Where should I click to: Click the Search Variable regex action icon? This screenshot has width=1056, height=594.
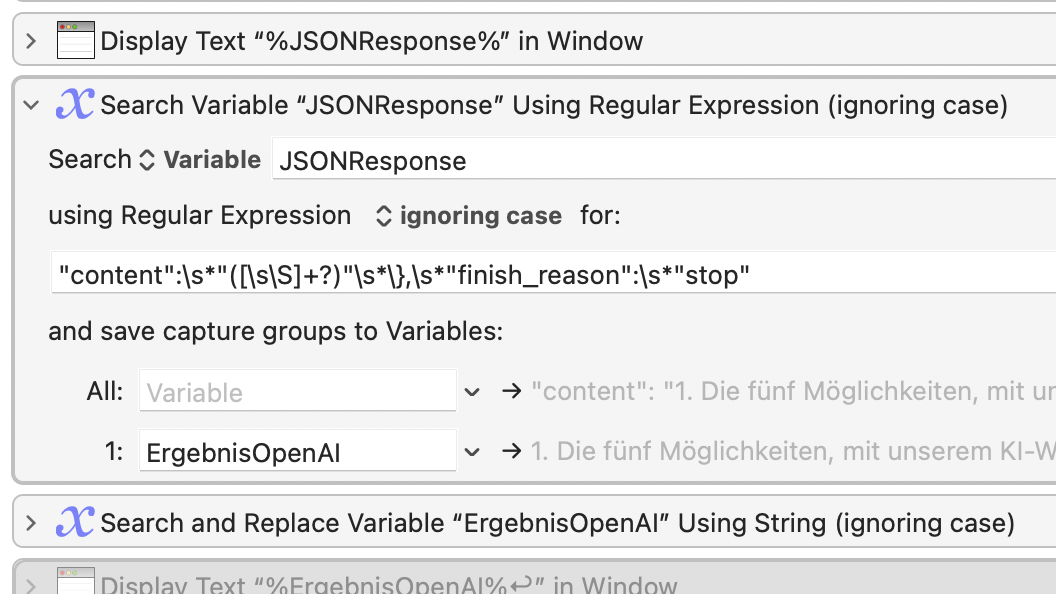[x=75, y=104]
